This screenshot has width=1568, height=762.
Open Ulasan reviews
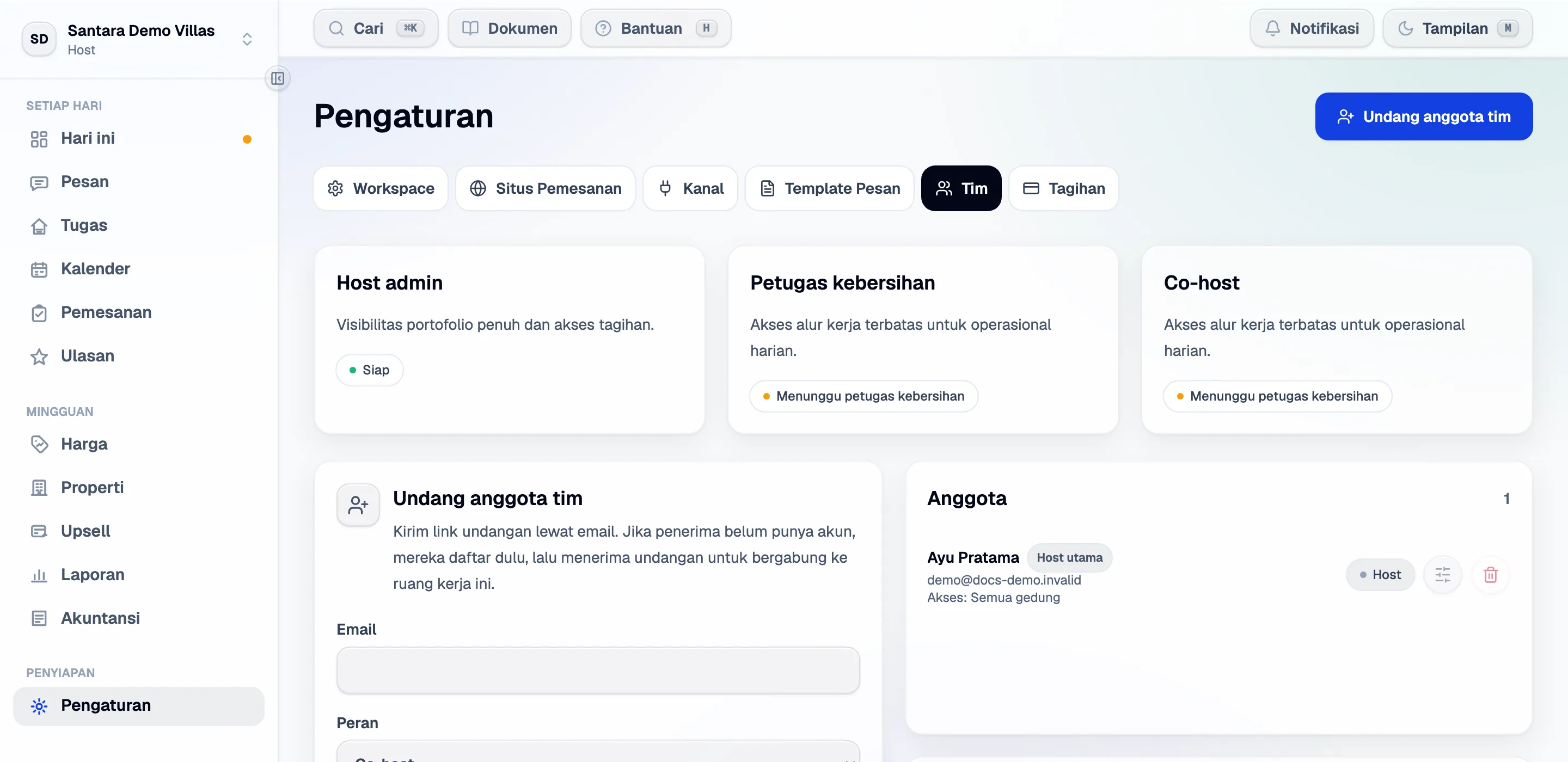click(x=139, y=356)
